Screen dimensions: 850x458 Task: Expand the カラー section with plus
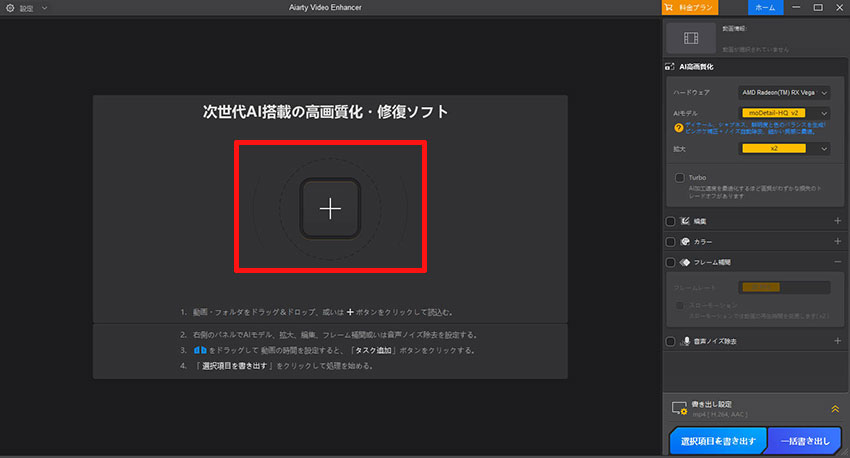(838, 241)
